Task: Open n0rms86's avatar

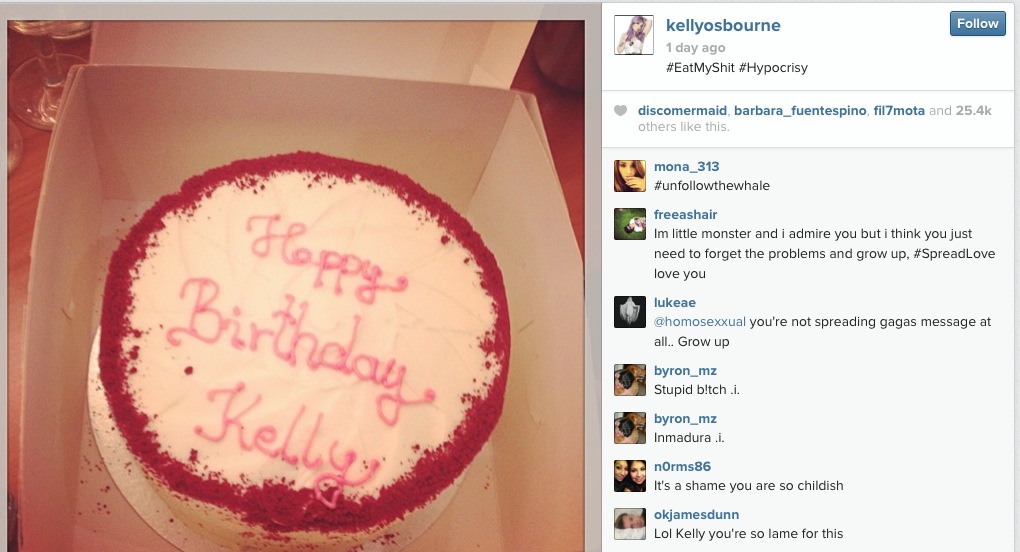Action: pyautogui.click(x=630, y=476)
